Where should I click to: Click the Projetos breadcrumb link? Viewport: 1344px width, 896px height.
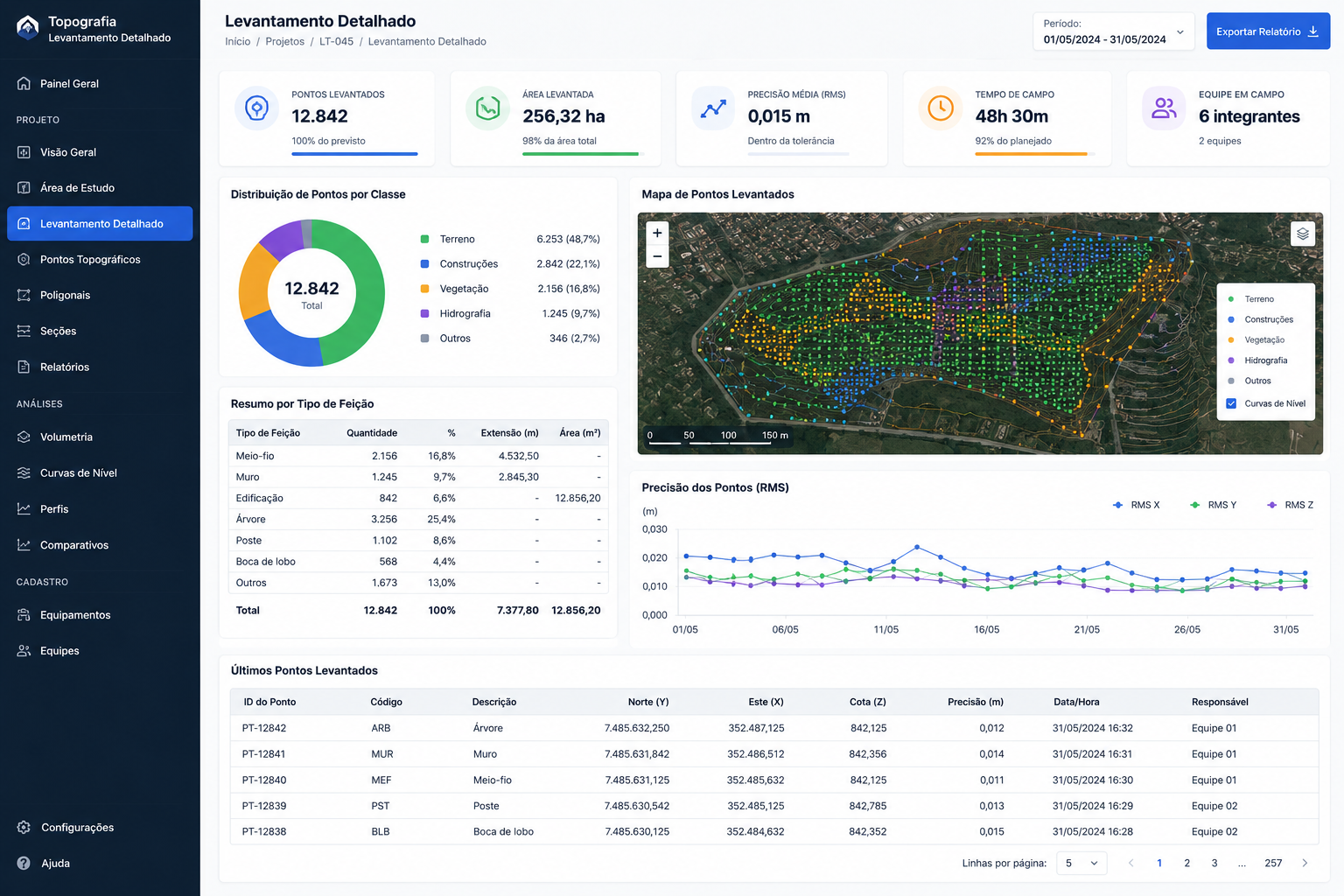pyautogui.click(x=285, y=42)
